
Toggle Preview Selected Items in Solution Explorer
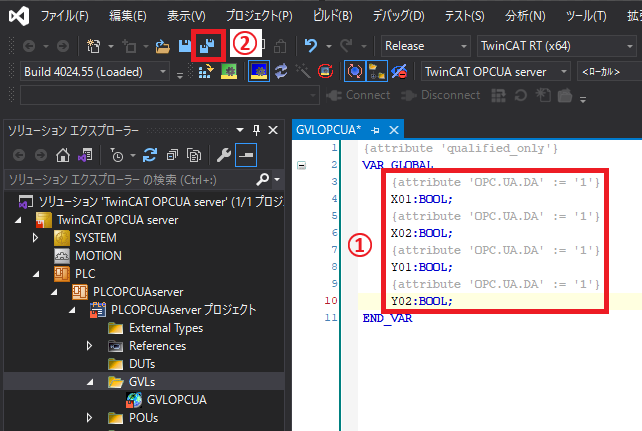[246, 155]
